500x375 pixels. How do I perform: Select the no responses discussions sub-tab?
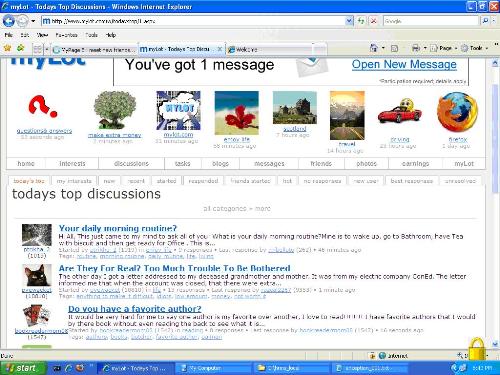(x=322, y=181)
